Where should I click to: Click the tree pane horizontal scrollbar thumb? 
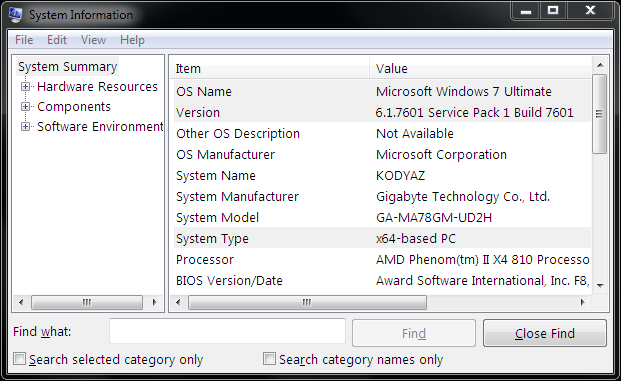pos(87,303)
